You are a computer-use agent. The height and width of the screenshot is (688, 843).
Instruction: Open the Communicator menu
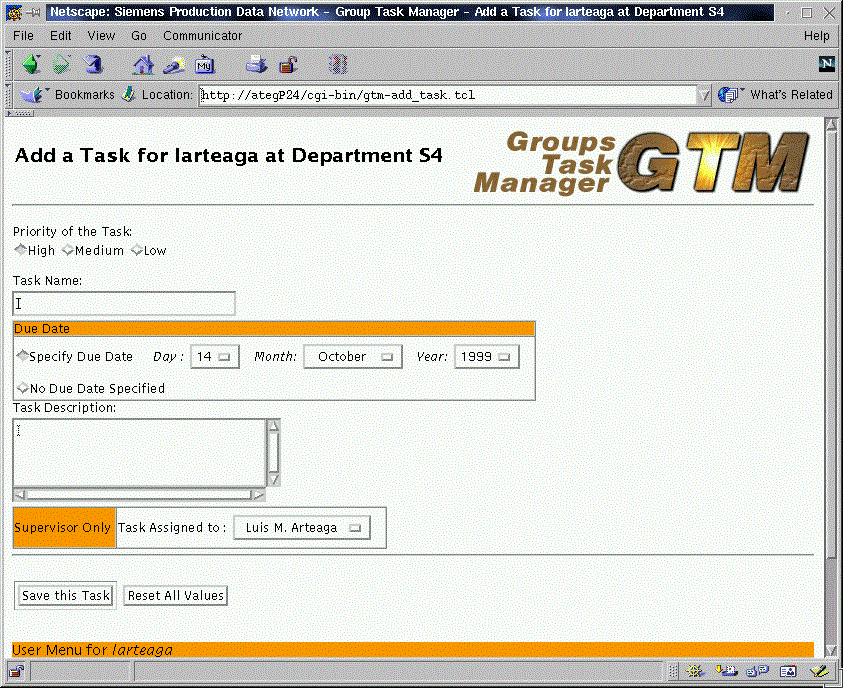coord(202,36)
